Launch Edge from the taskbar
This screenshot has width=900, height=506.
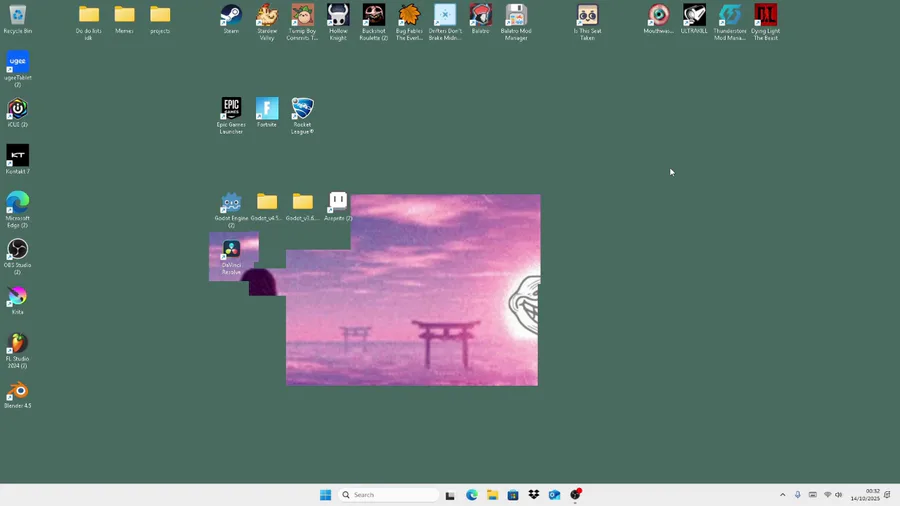pos(472,495)
